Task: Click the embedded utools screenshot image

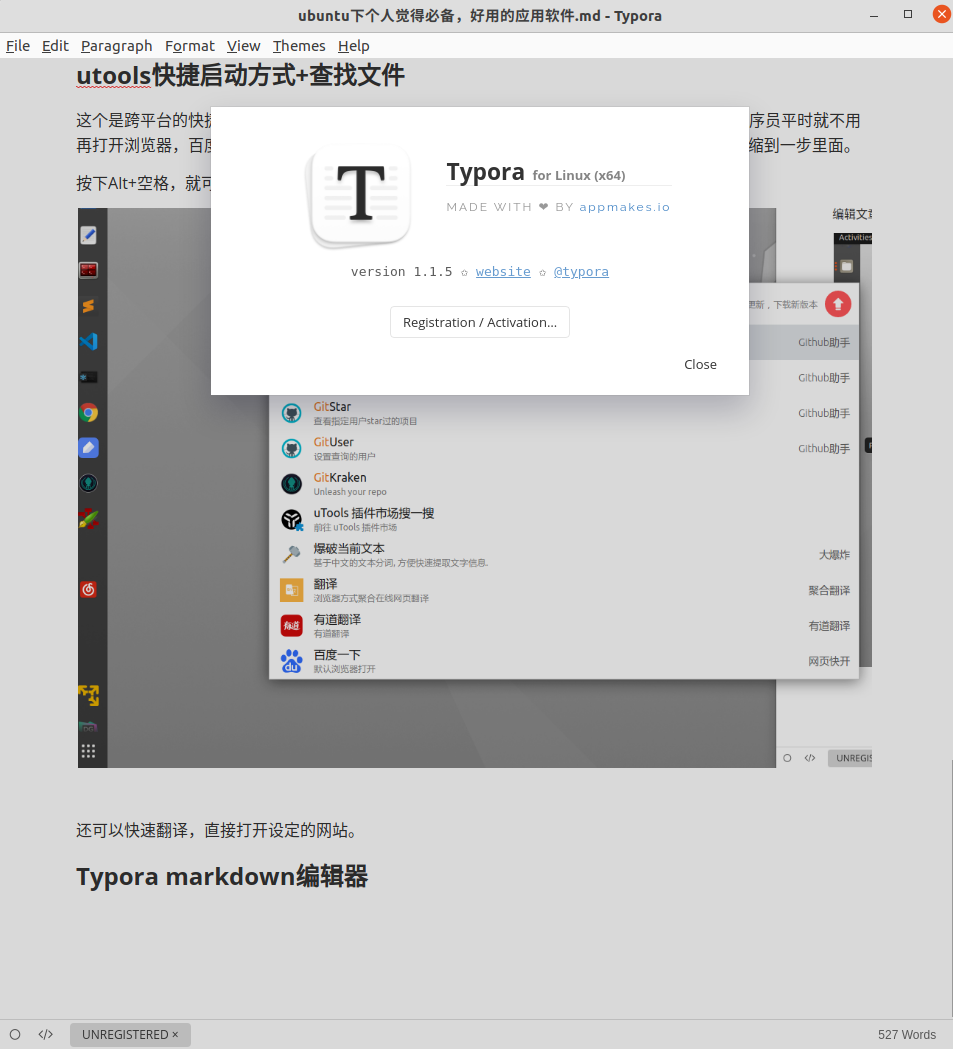Action: click(x=474, y=488)
